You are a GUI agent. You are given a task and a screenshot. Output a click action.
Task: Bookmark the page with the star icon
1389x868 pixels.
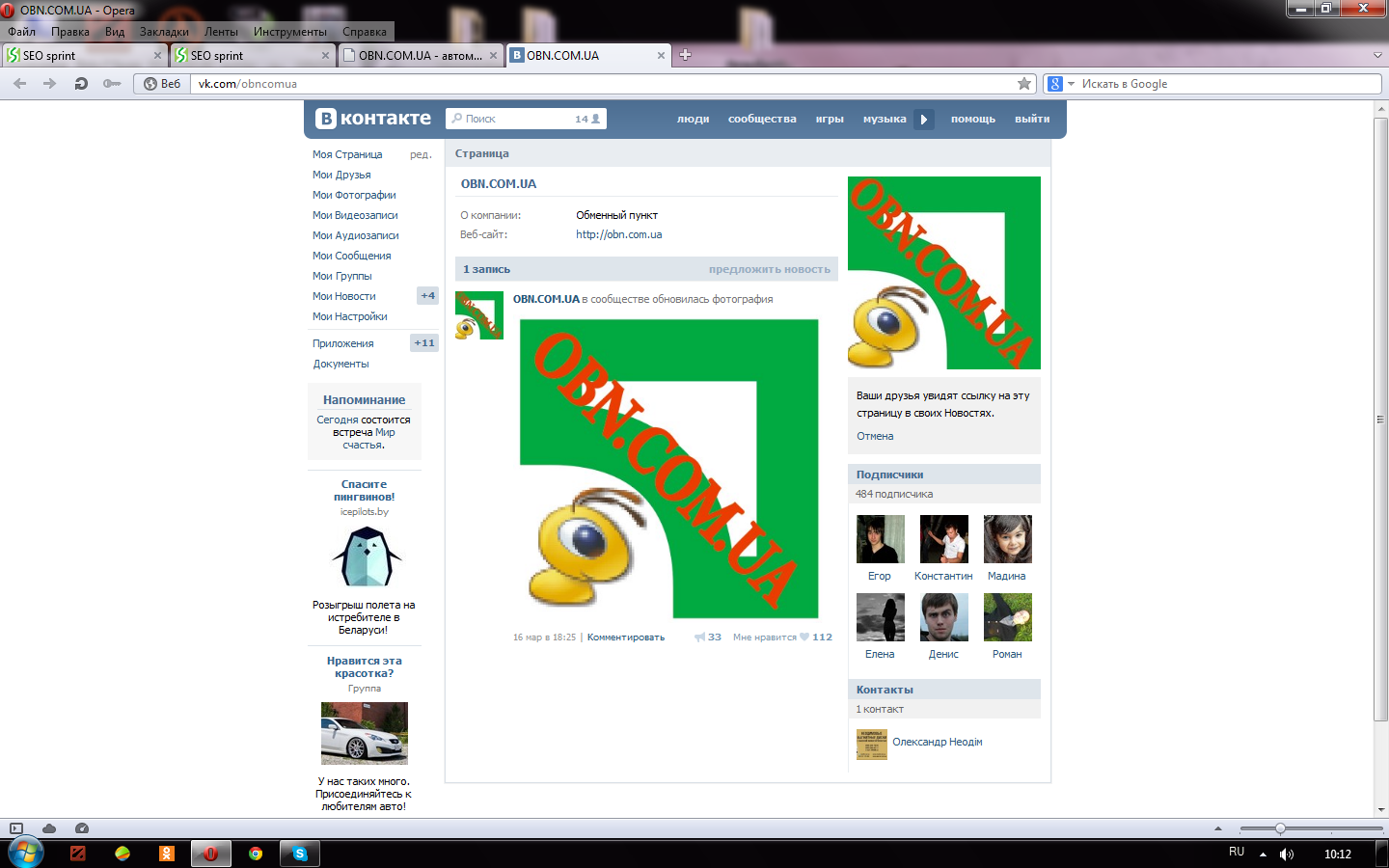click(x=1024, y=84)
